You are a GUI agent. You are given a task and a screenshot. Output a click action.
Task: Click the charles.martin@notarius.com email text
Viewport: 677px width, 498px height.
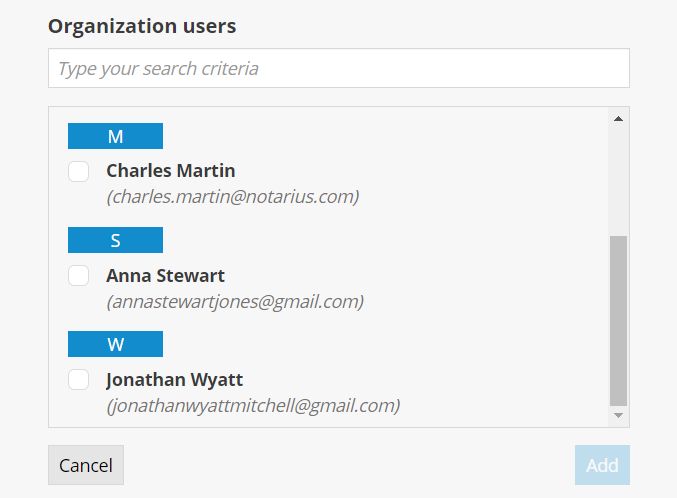[x=232, y=197]
